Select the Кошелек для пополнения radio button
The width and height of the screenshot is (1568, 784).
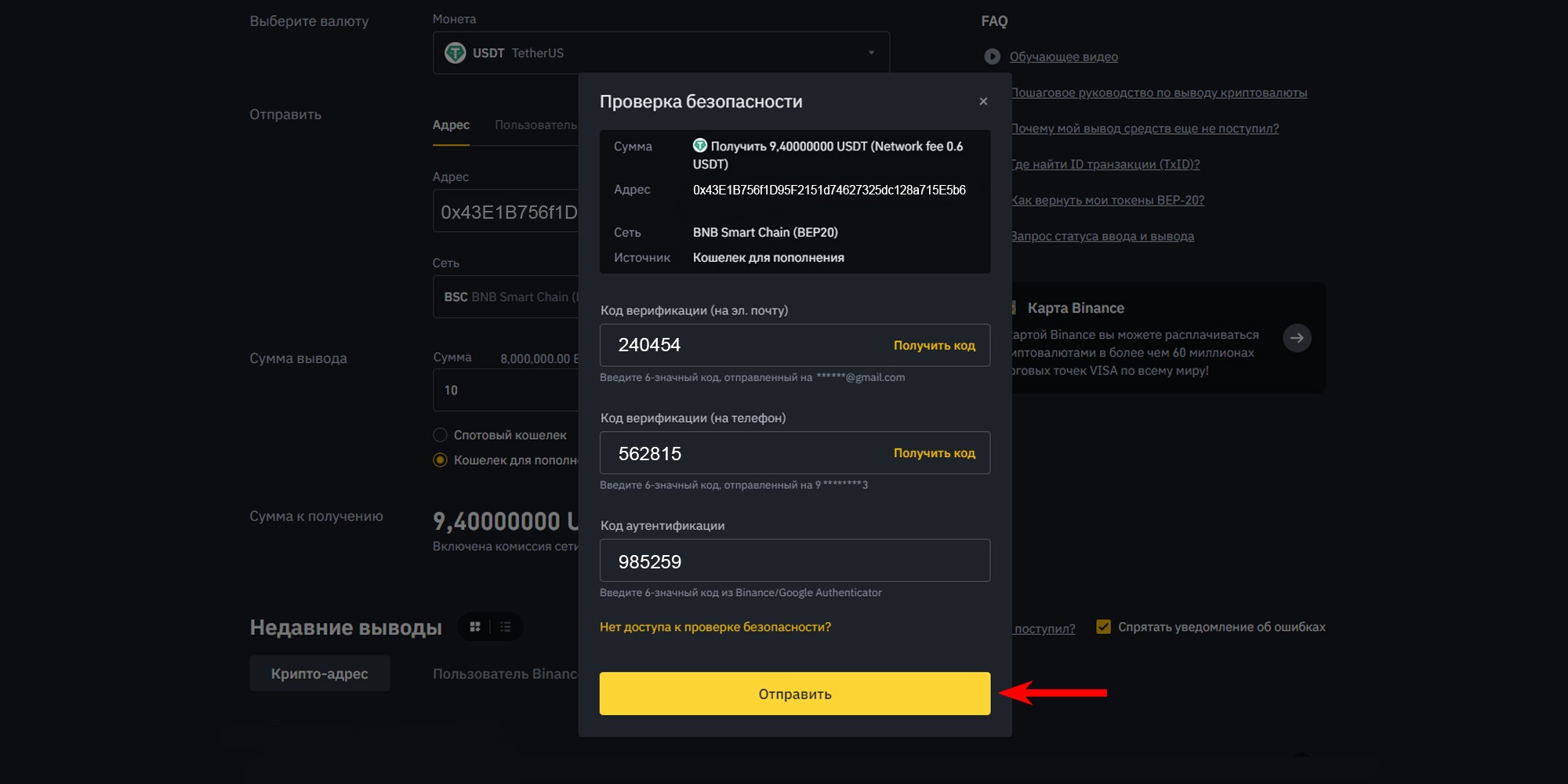pyautogui.click(x=440, y=460)
